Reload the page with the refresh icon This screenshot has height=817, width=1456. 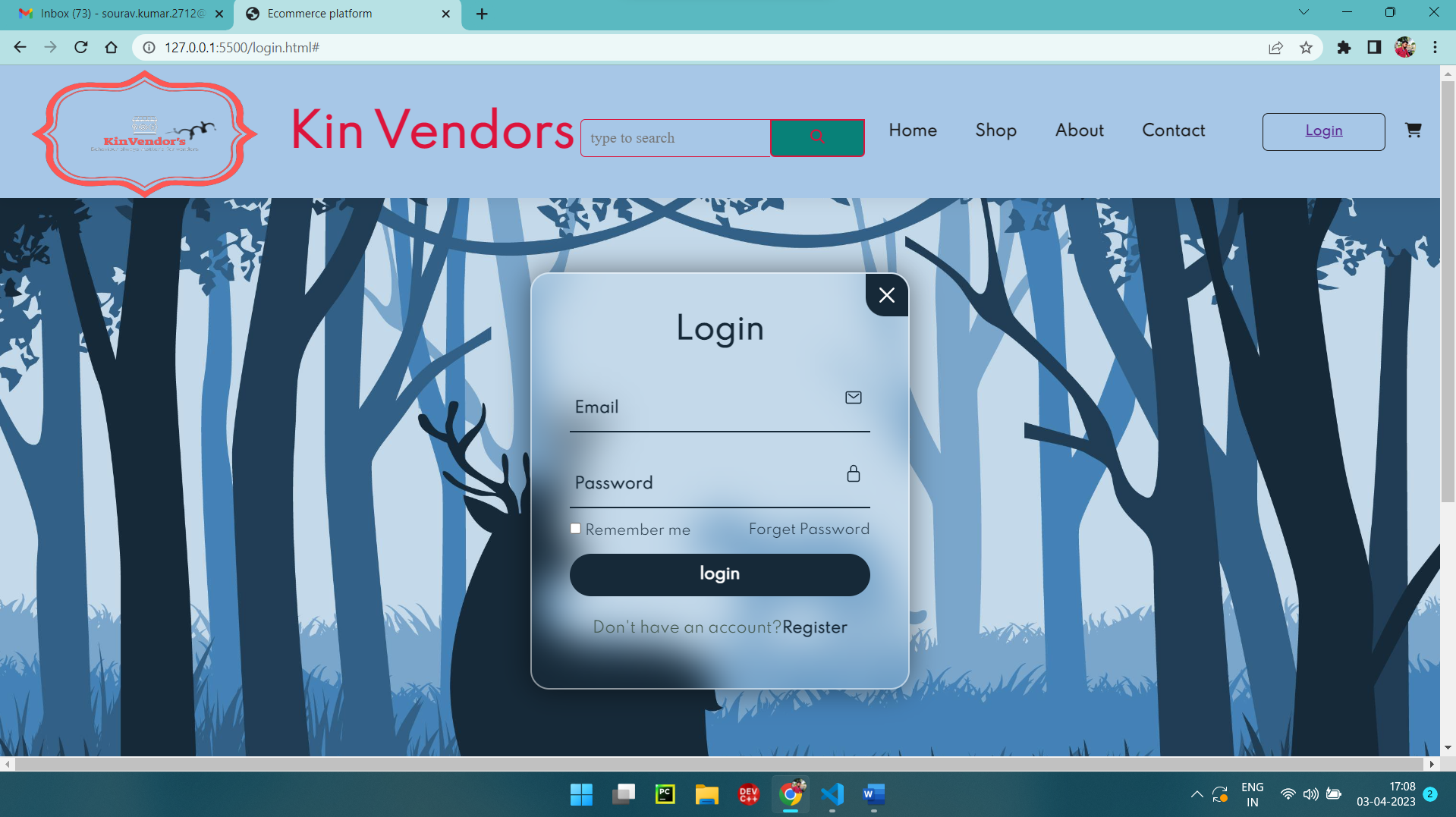80,47
